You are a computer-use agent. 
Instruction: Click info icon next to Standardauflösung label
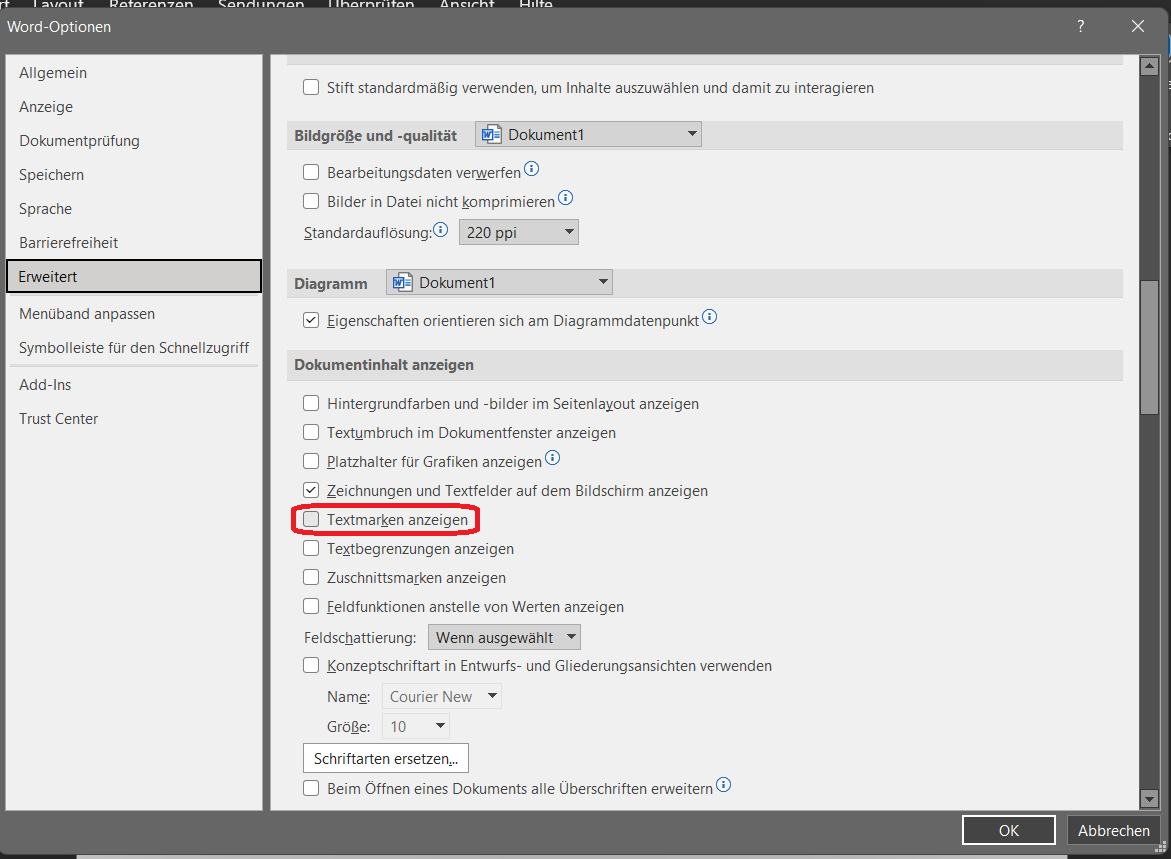441,230
